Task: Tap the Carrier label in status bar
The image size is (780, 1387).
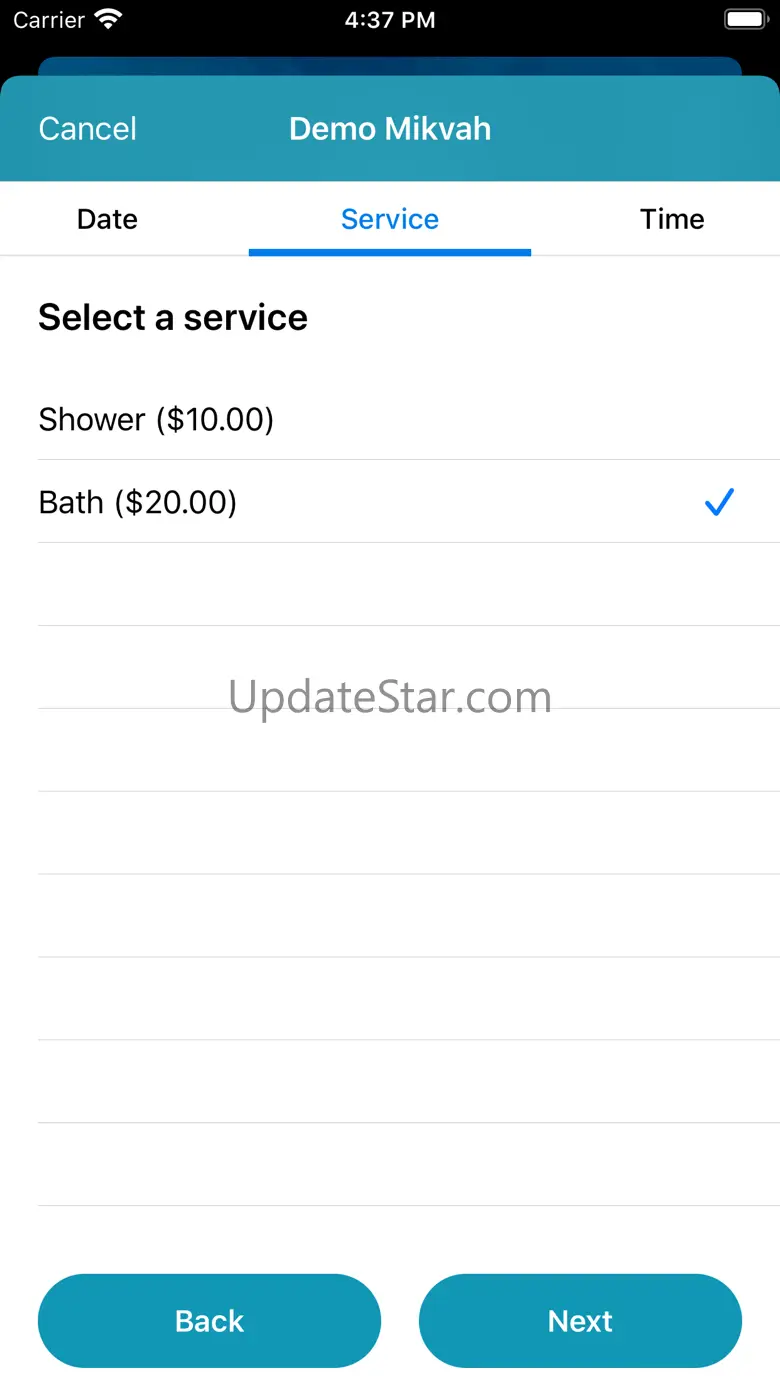Action: click(x=47, y=20)
